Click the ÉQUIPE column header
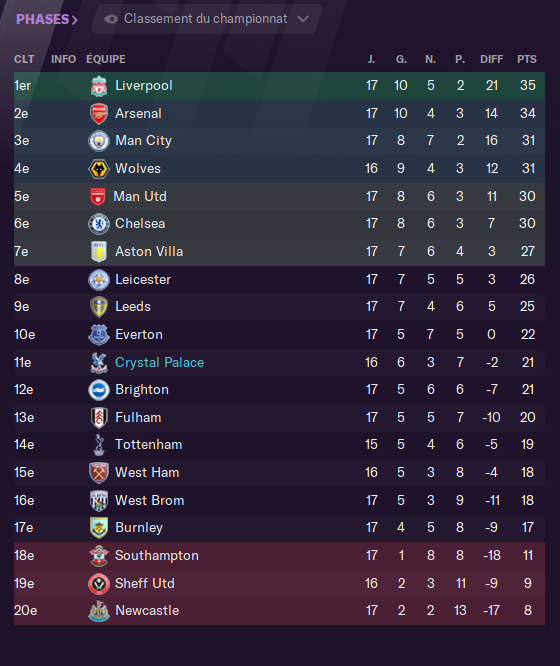560x666 pixels. 106,59
